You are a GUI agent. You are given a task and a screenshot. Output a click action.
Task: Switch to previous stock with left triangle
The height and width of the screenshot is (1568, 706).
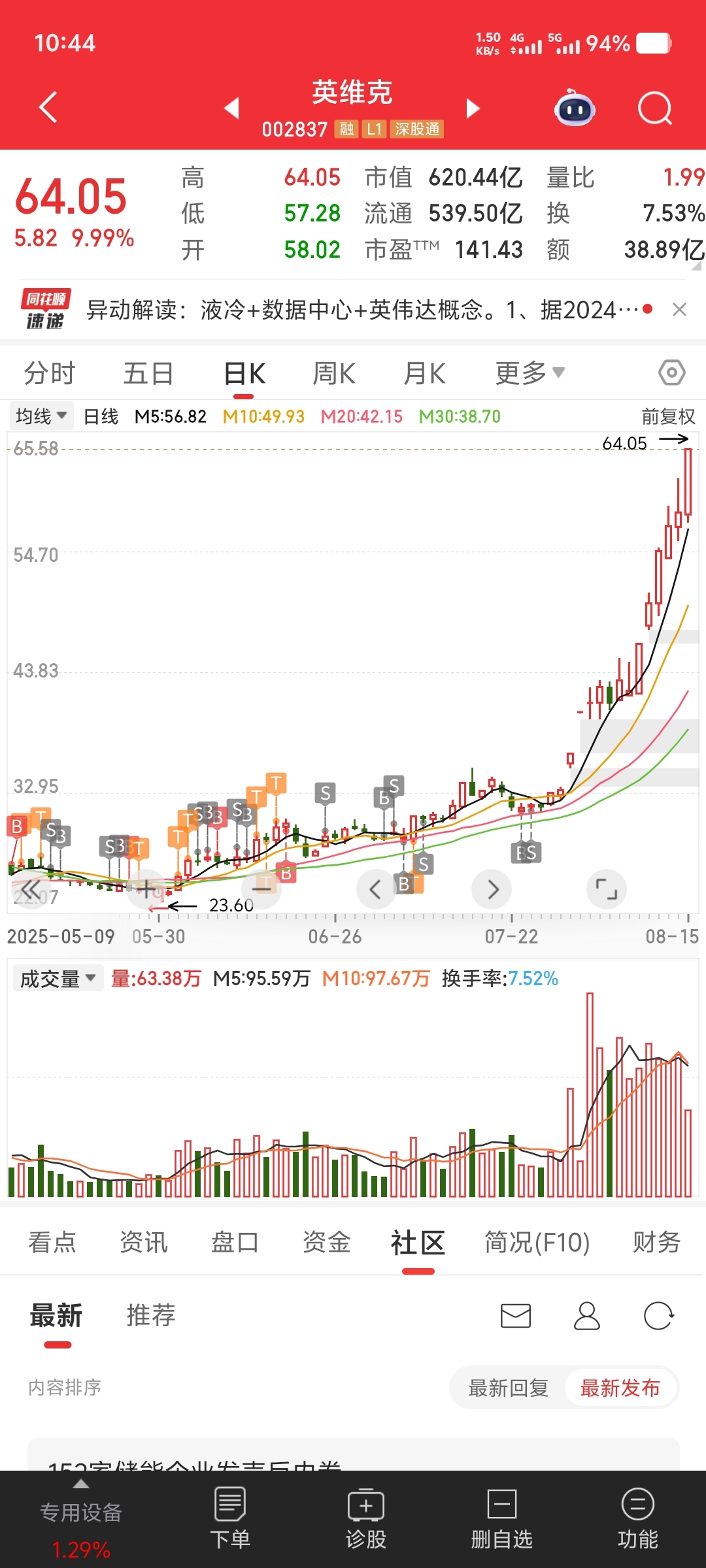click(231, 108)
